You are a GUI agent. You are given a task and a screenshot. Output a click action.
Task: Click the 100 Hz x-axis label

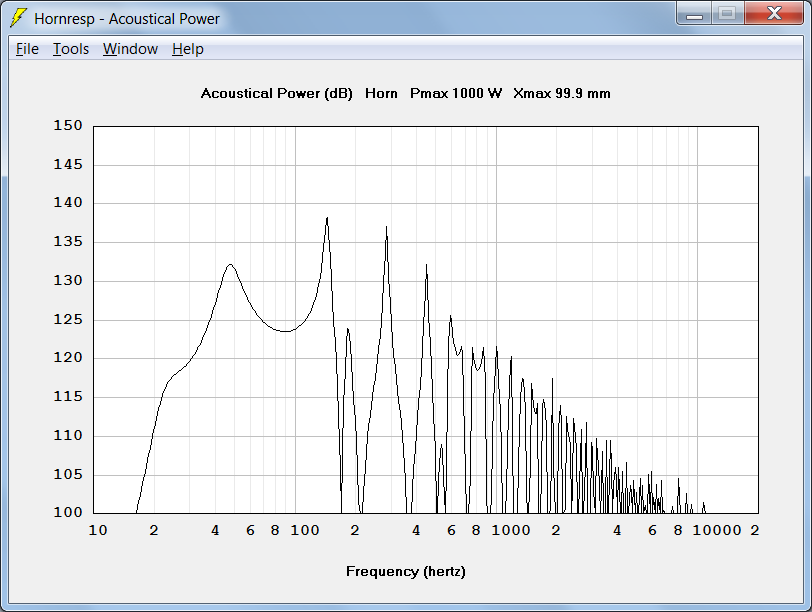[305, 531]
